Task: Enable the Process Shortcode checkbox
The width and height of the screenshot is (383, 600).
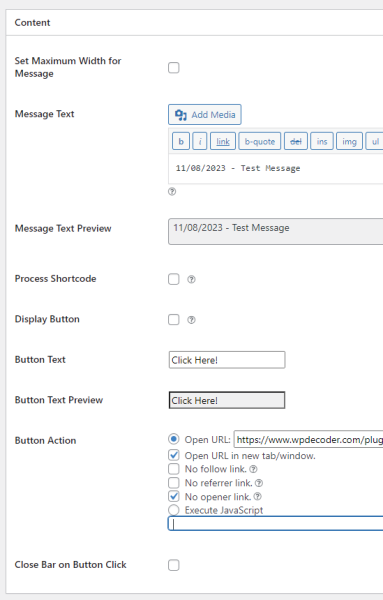Action: tap(174, 279)
